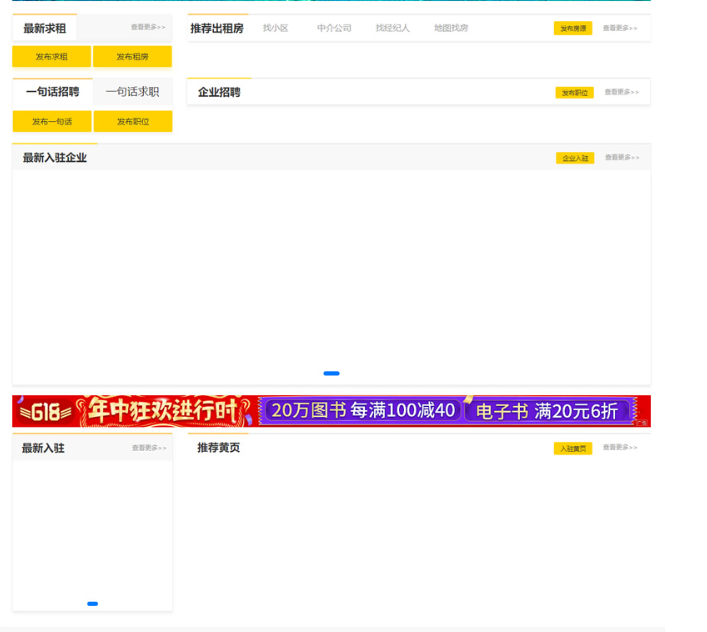
Task: Click the carousel indicator under 最新入驻企业
Action: coord(331,373)
